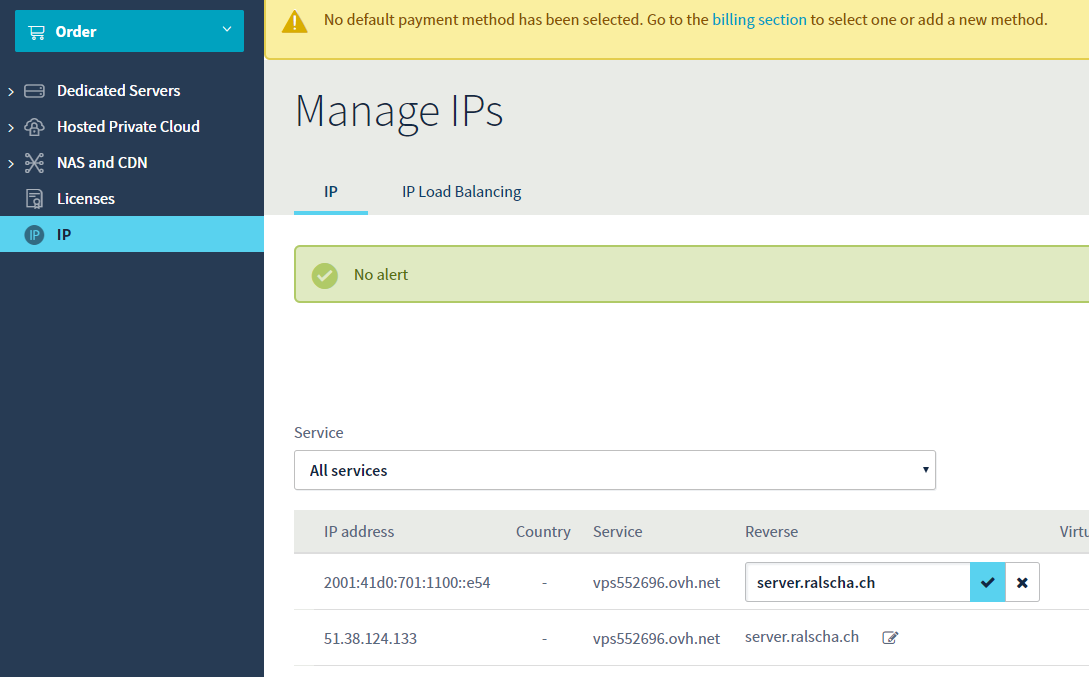Cancel reverse editing with the X button
Image resolution: width=1089 pixels, height=677 pixels.
[x=1022, y=582]
